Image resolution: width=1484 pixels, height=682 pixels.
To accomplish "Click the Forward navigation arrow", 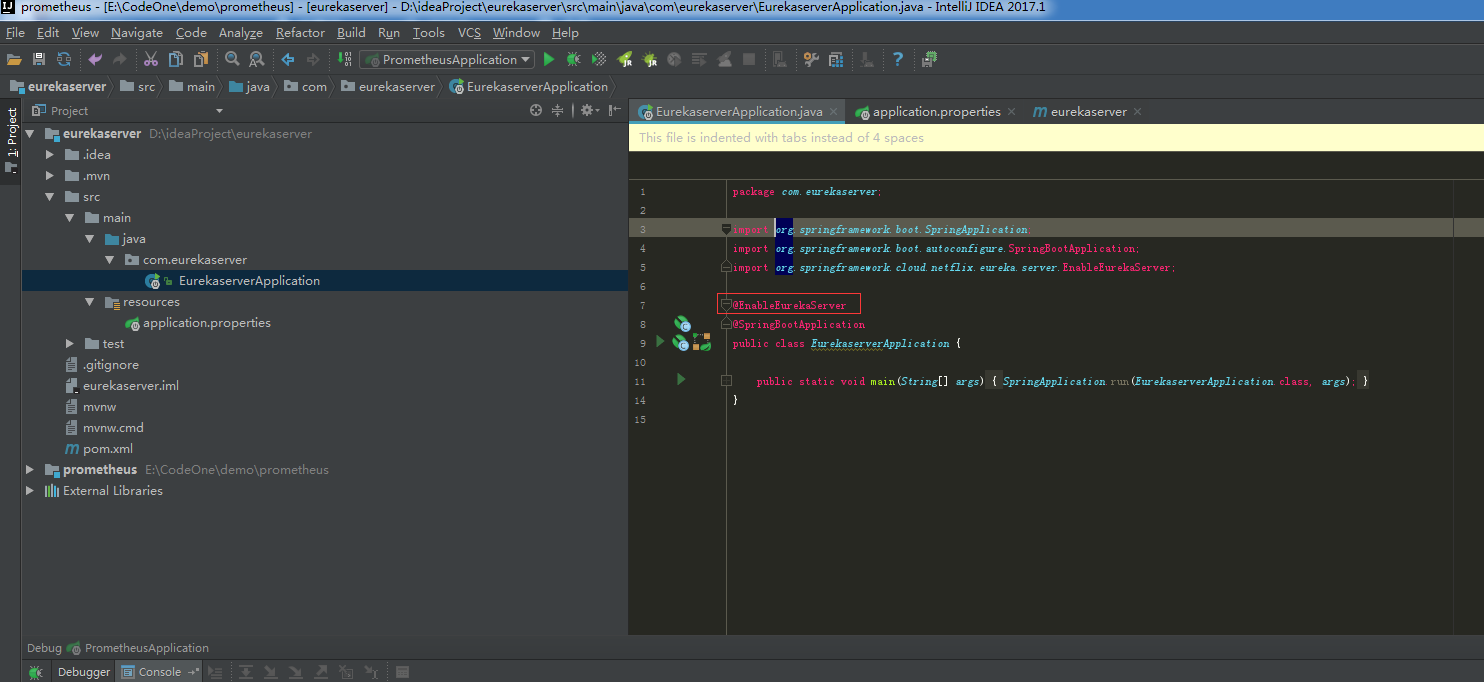I will [313, 59].
